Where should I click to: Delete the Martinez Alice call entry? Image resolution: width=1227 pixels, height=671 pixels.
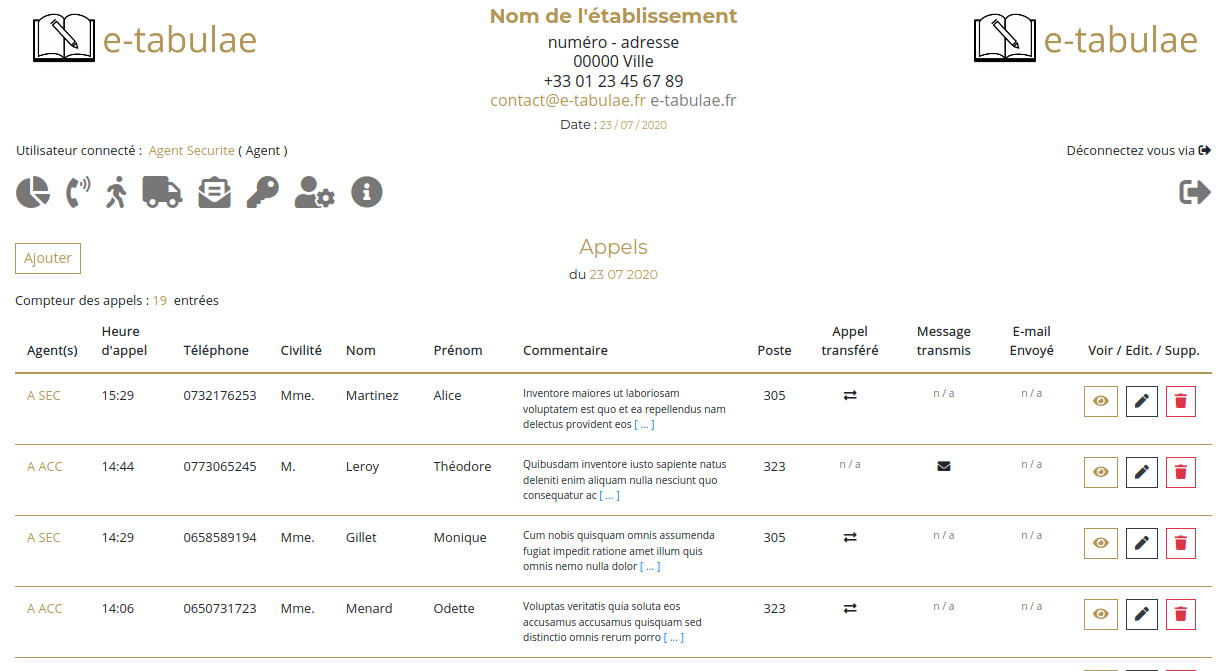(x=1181, y=401)
